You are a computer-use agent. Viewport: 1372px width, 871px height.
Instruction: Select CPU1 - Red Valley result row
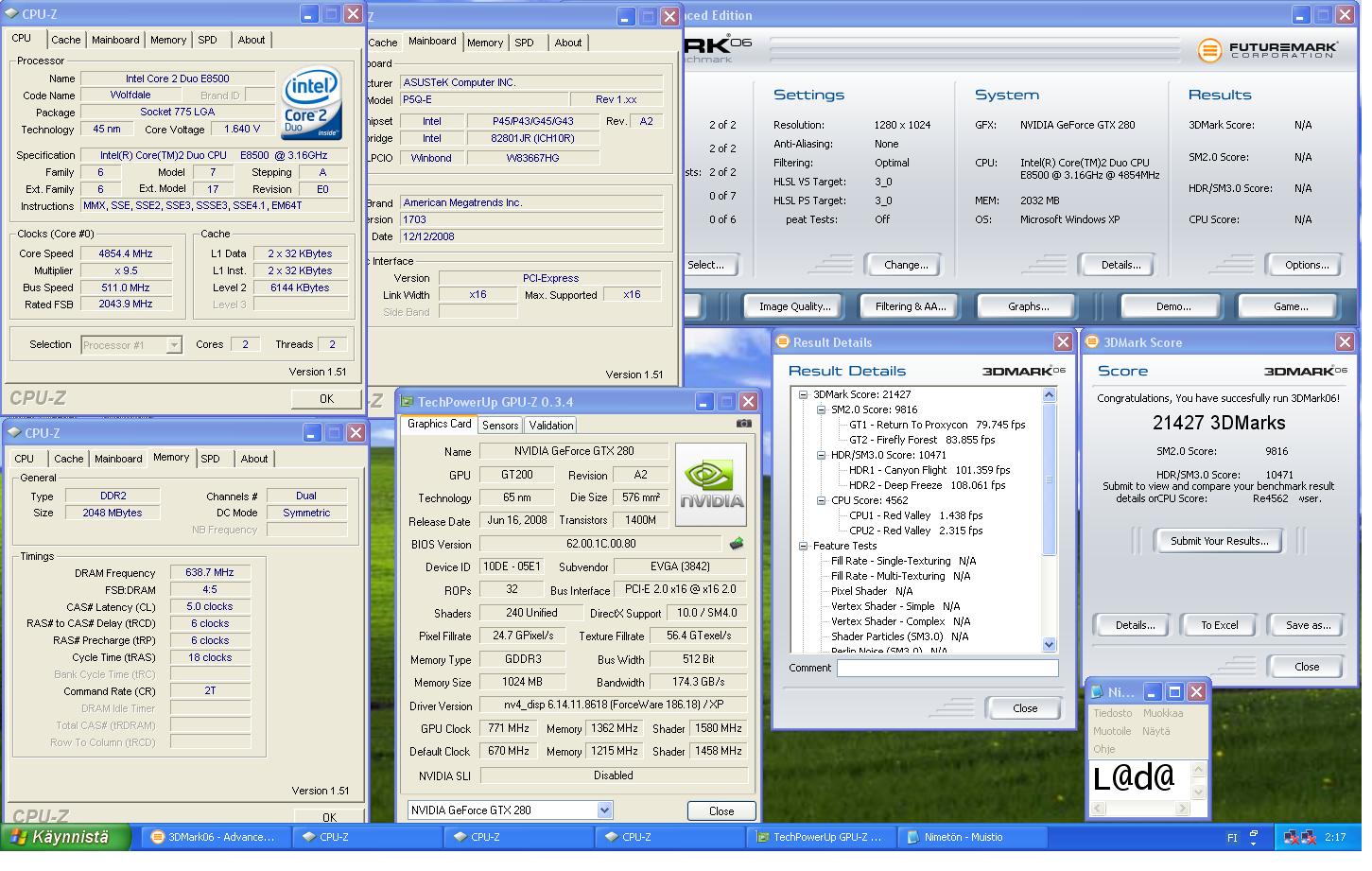915,515
